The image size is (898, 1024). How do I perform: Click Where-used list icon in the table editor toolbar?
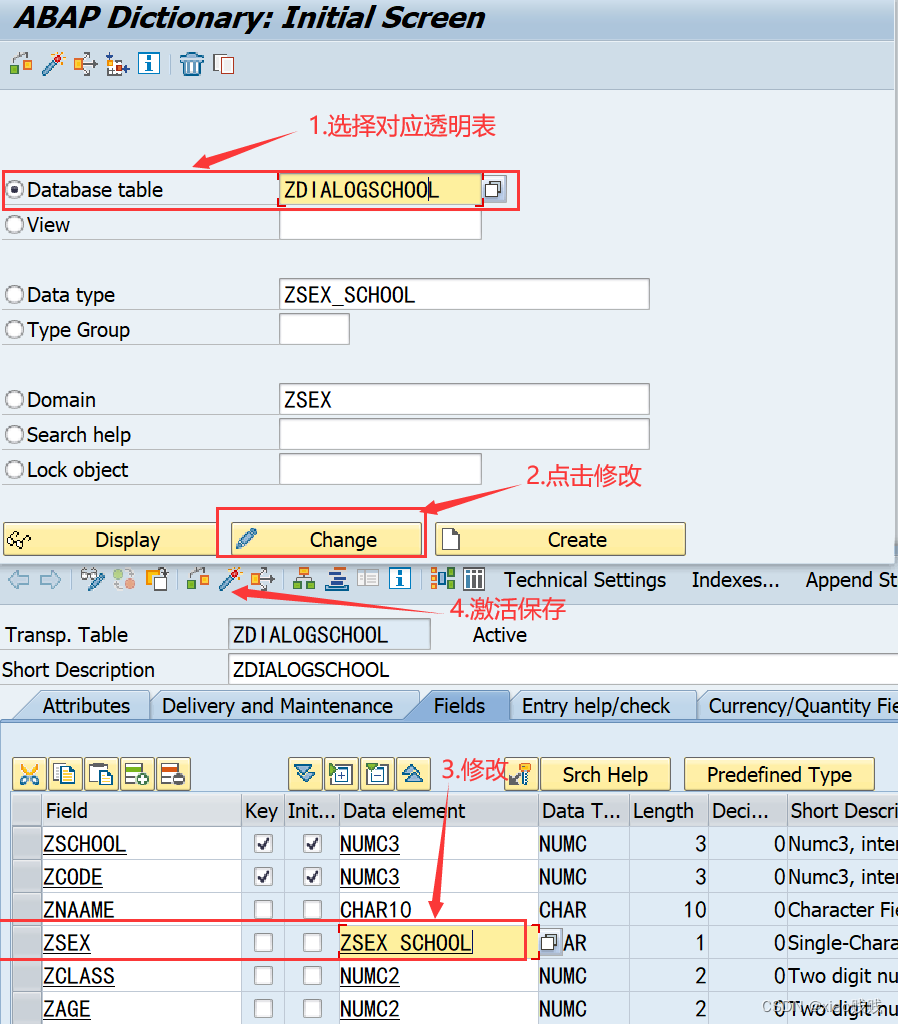263,579
